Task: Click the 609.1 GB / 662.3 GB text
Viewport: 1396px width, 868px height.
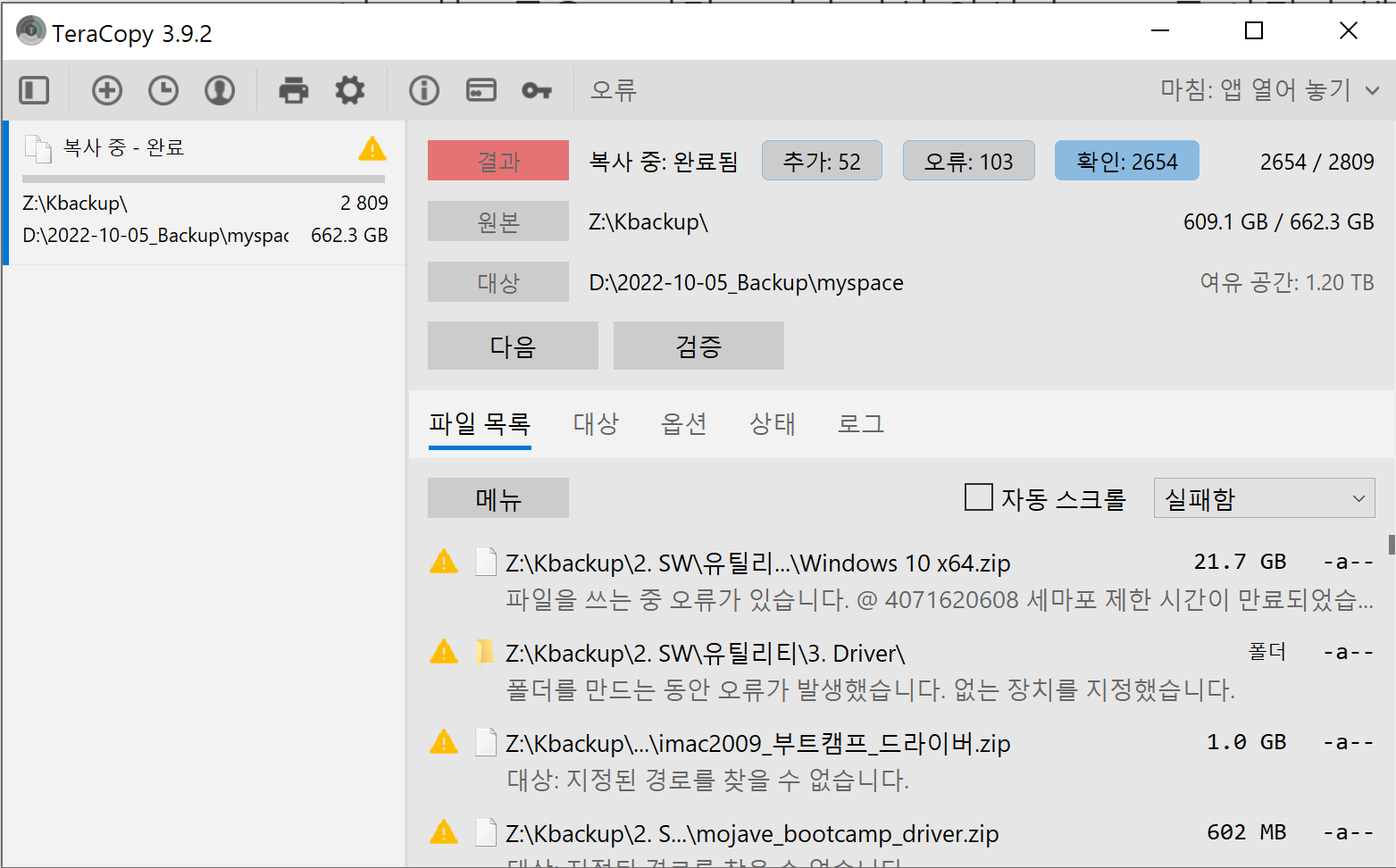Action: 1279,221
